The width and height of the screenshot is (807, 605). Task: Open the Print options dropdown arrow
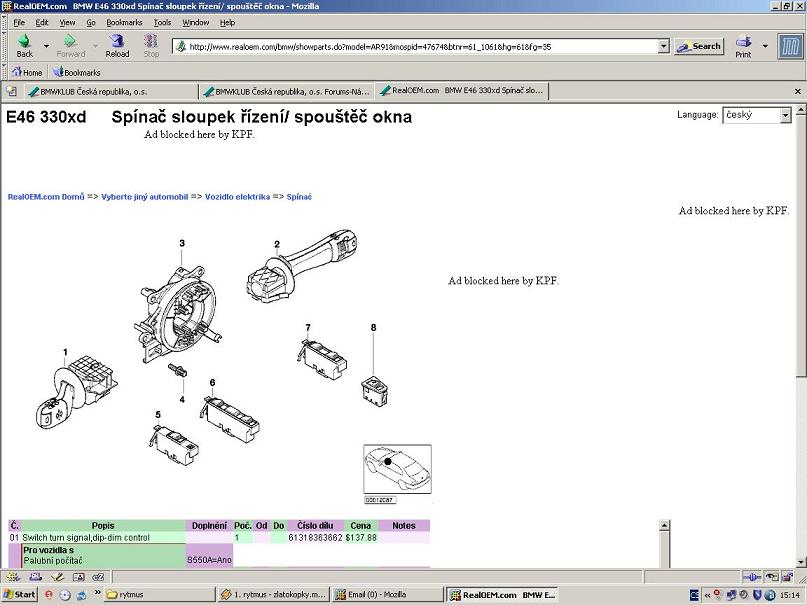coord(765,46)
